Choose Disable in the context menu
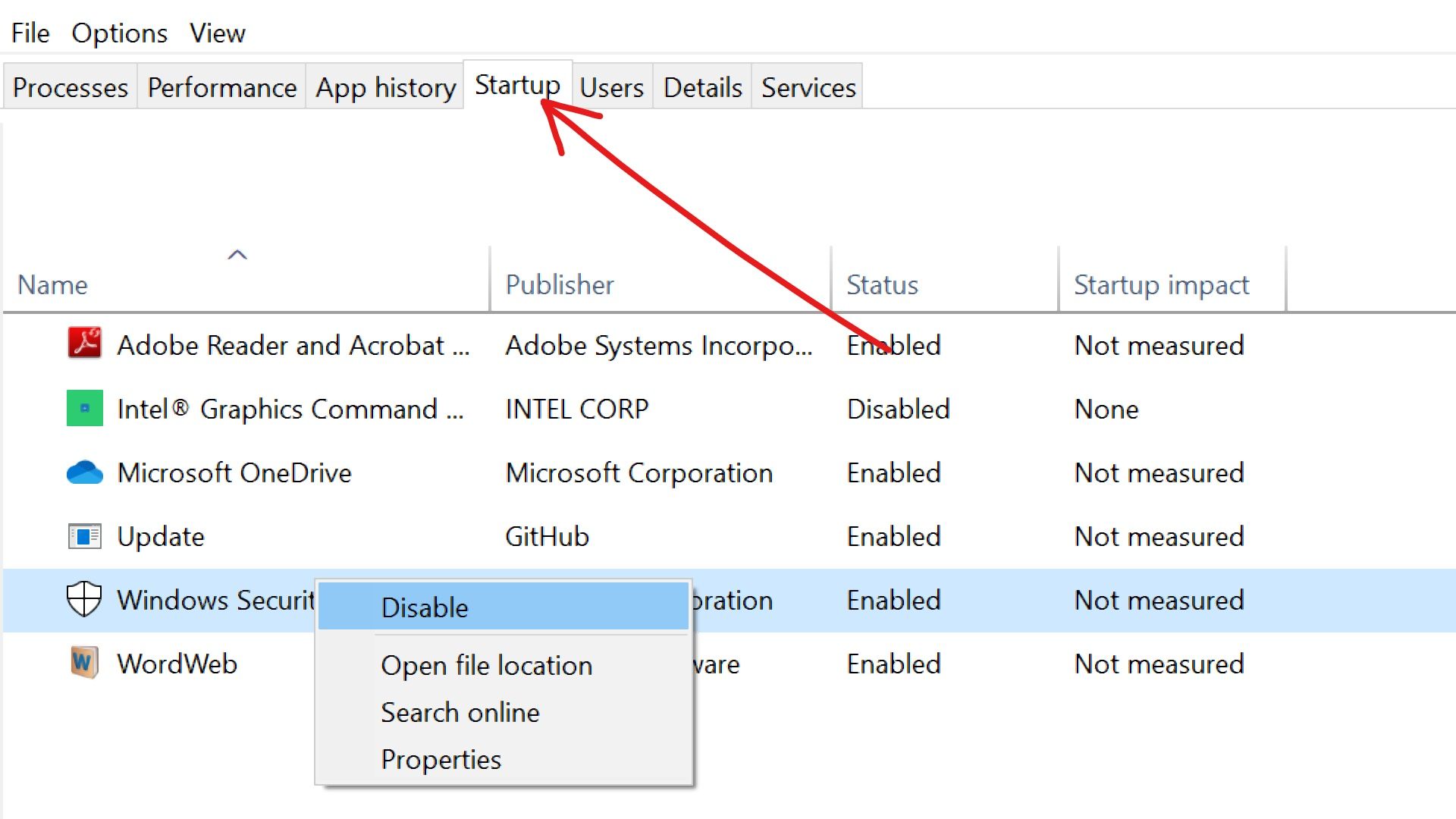This screenshot has width=1456, height=819. click(x=425, y=607)
